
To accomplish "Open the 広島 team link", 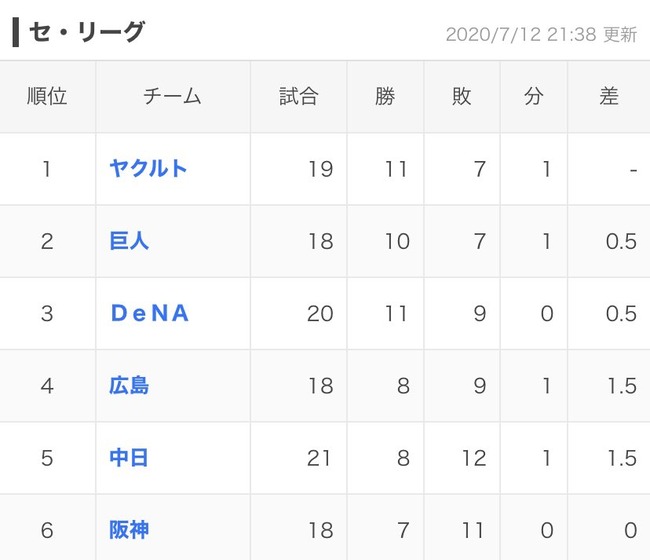I will (129, 385).
